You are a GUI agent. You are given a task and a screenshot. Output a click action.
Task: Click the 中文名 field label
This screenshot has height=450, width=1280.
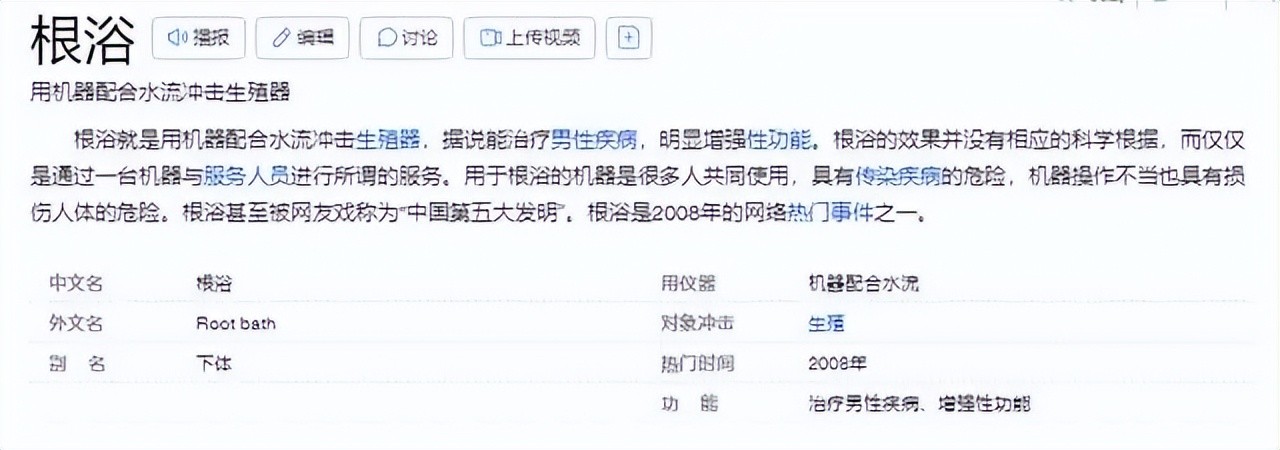[x=76, y=284]
